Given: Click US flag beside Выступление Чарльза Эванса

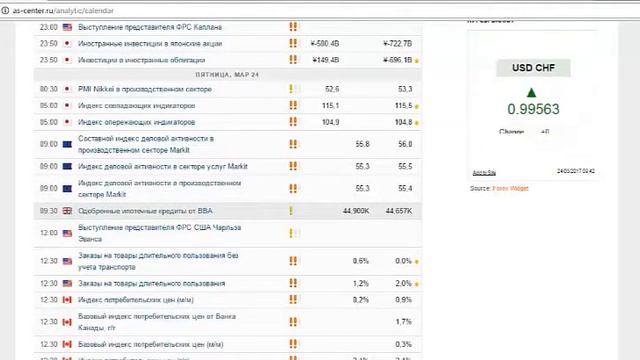Looking at the screenshot, I should coord(67,233).
